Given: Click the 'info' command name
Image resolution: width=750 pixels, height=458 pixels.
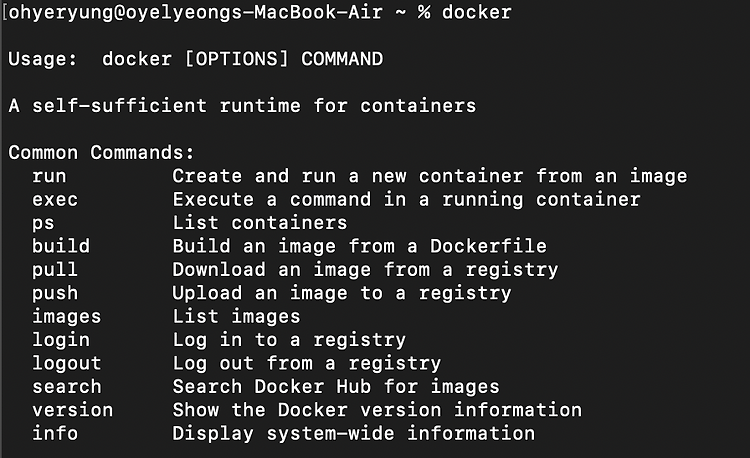Looking at the screenshot, I should pyautogui.click(x=55, y=433).
